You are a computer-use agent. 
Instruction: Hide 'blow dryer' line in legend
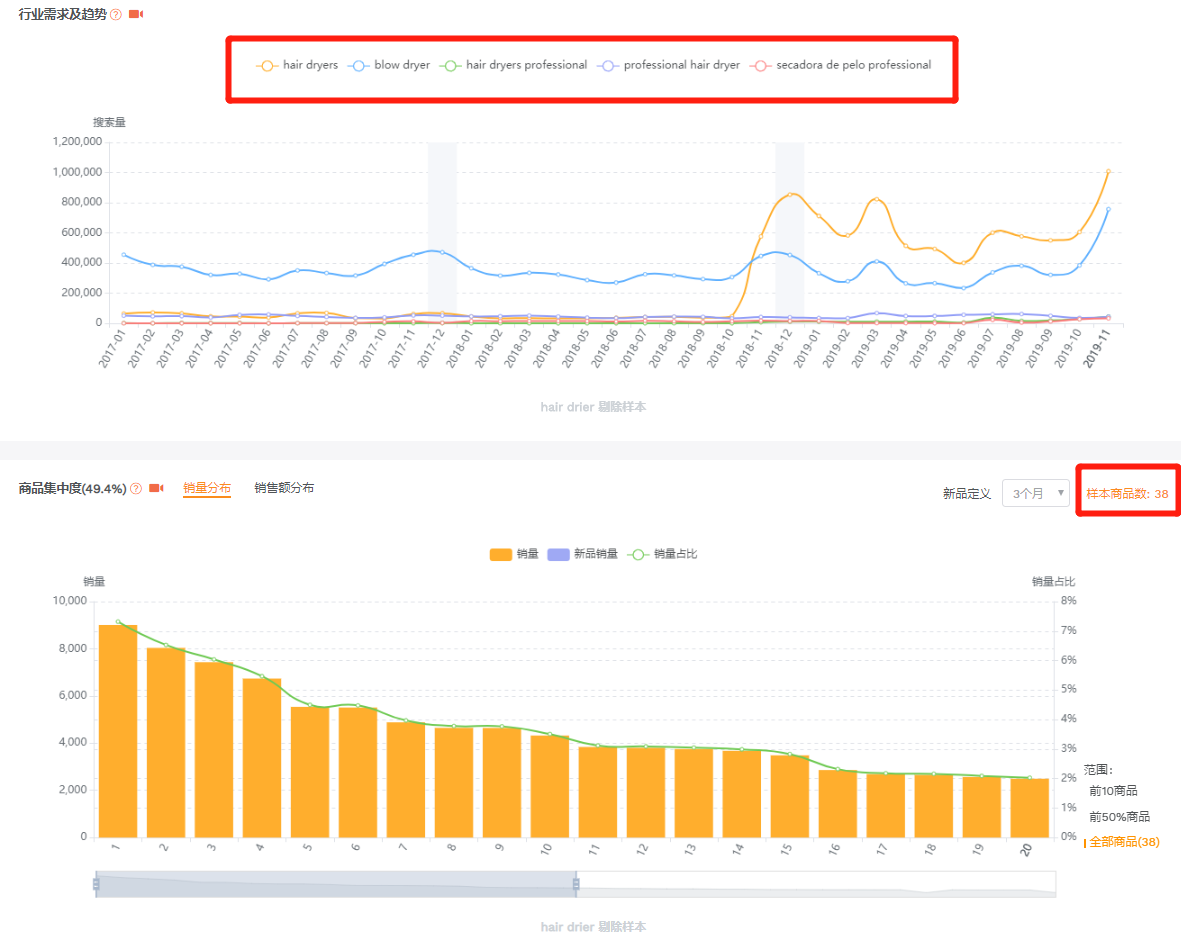[x=389, y=66]
